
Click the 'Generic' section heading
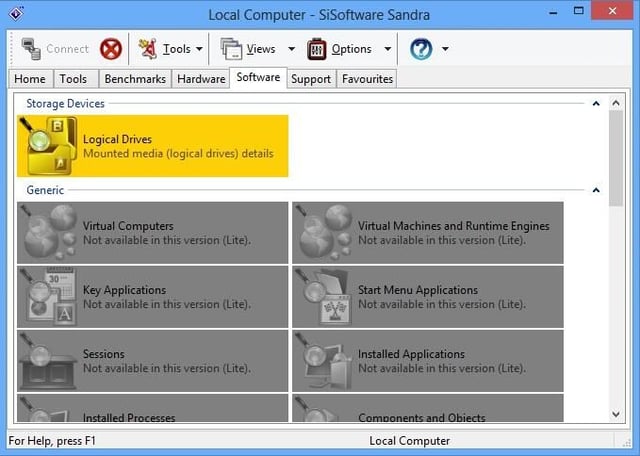(45, 190)
